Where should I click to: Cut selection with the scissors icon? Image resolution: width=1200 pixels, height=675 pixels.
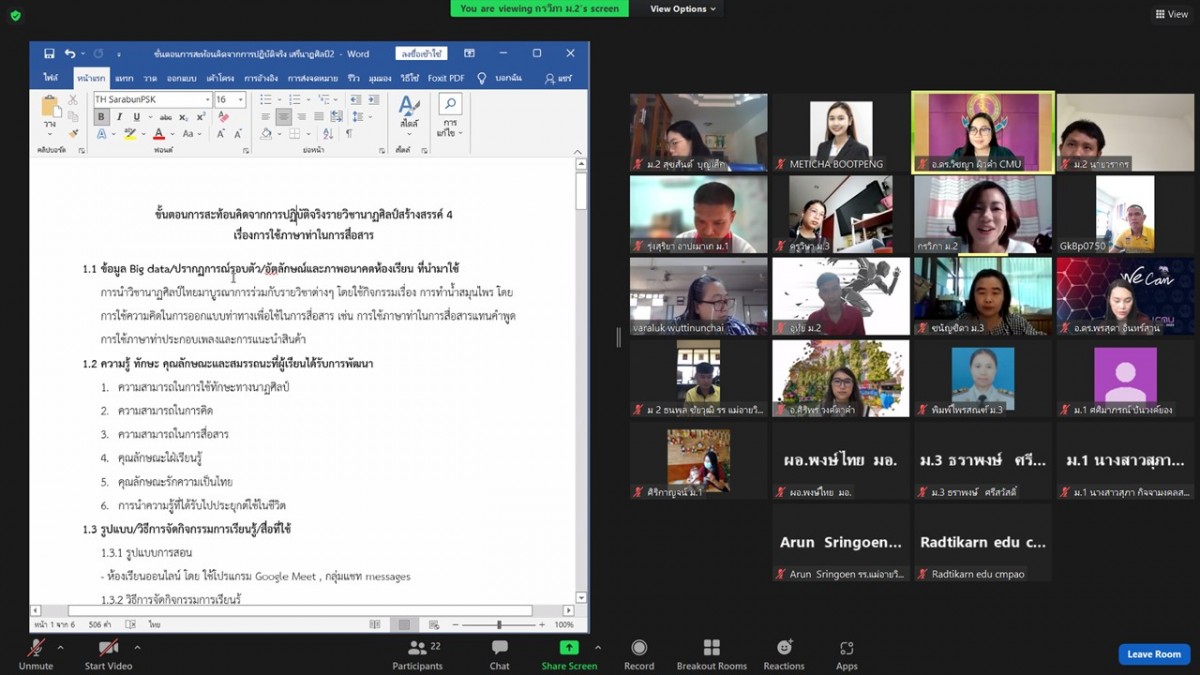73,99
